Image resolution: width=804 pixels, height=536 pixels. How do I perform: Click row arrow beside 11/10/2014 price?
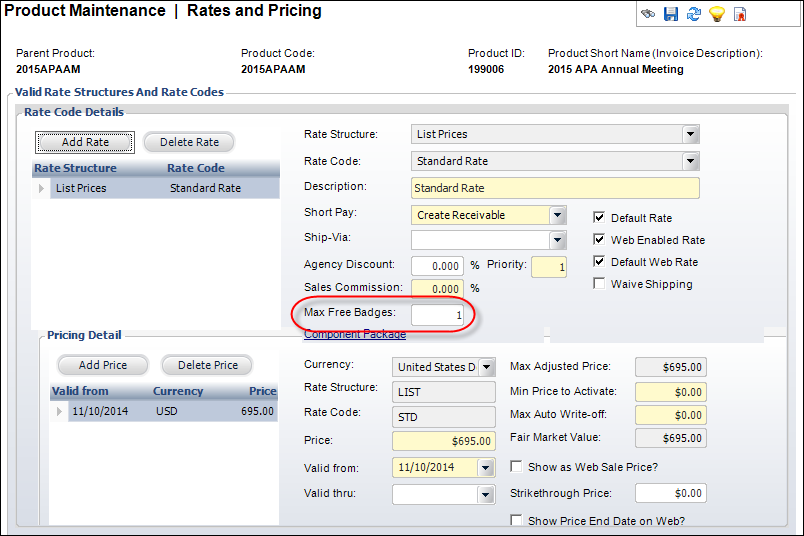(x=59, y=411)
